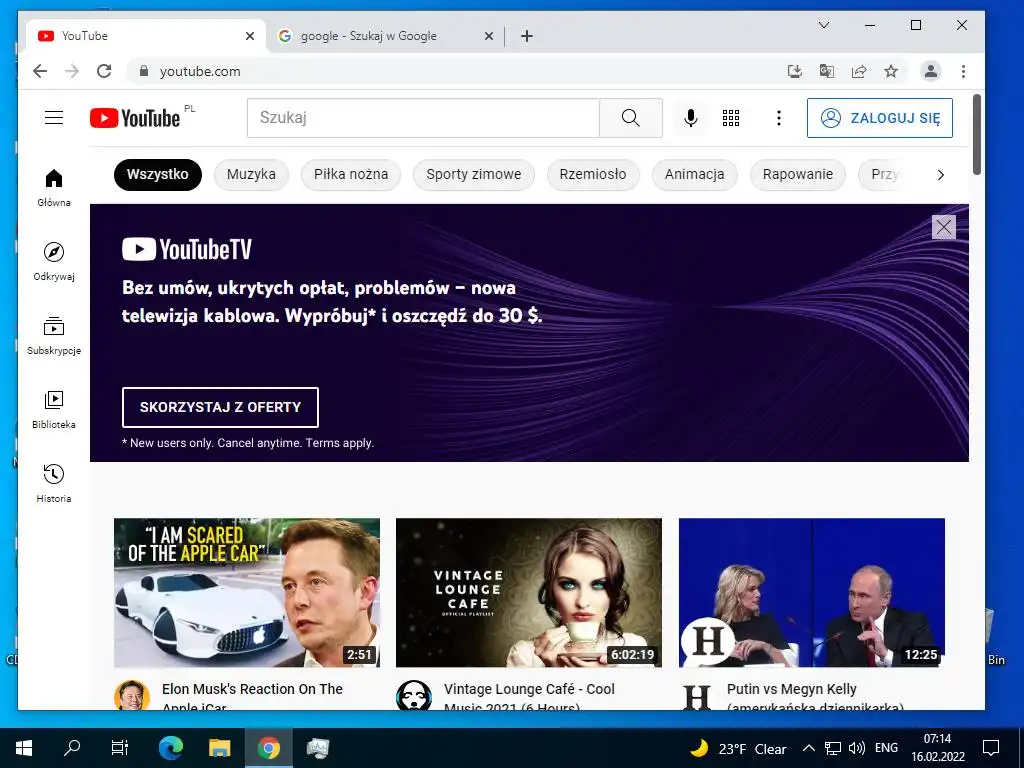
Task: Open the notifications action center
Action: [x=991, y=748]
